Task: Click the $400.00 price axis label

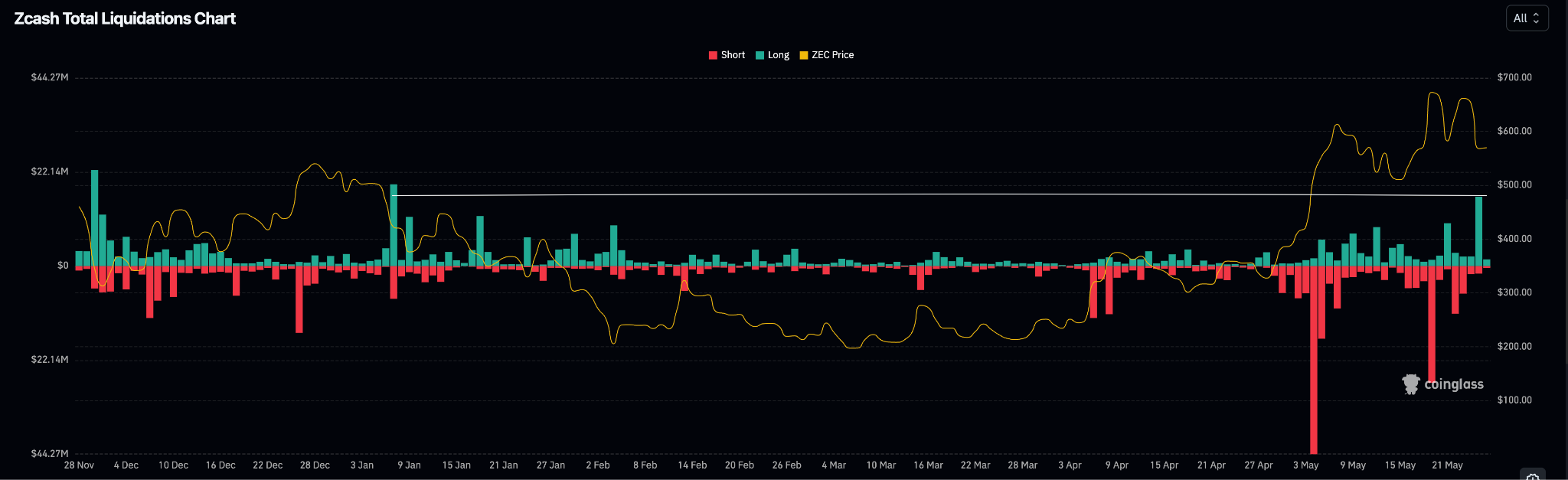Action: (1514, 239)
